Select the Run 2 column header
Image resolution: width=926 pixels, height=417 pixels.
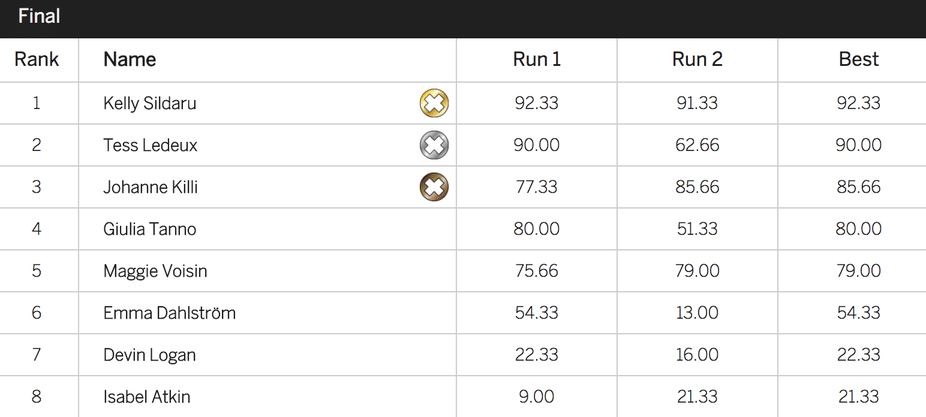[697, 59]
